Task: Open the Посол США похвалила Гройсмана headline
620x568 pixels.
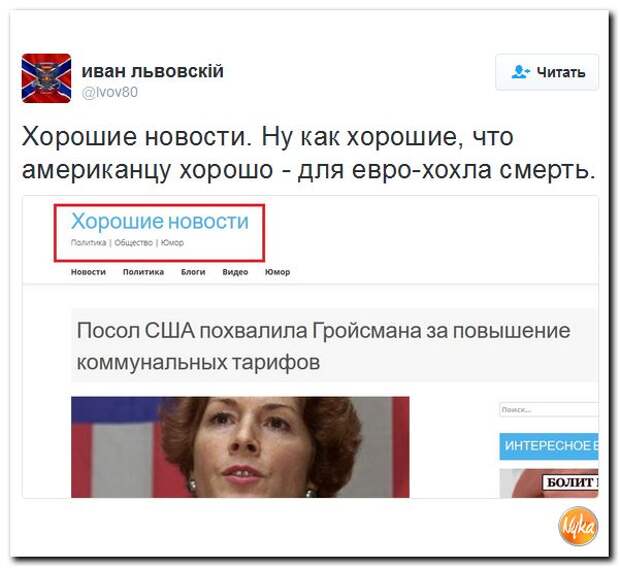Action: [x=323, y=346]
